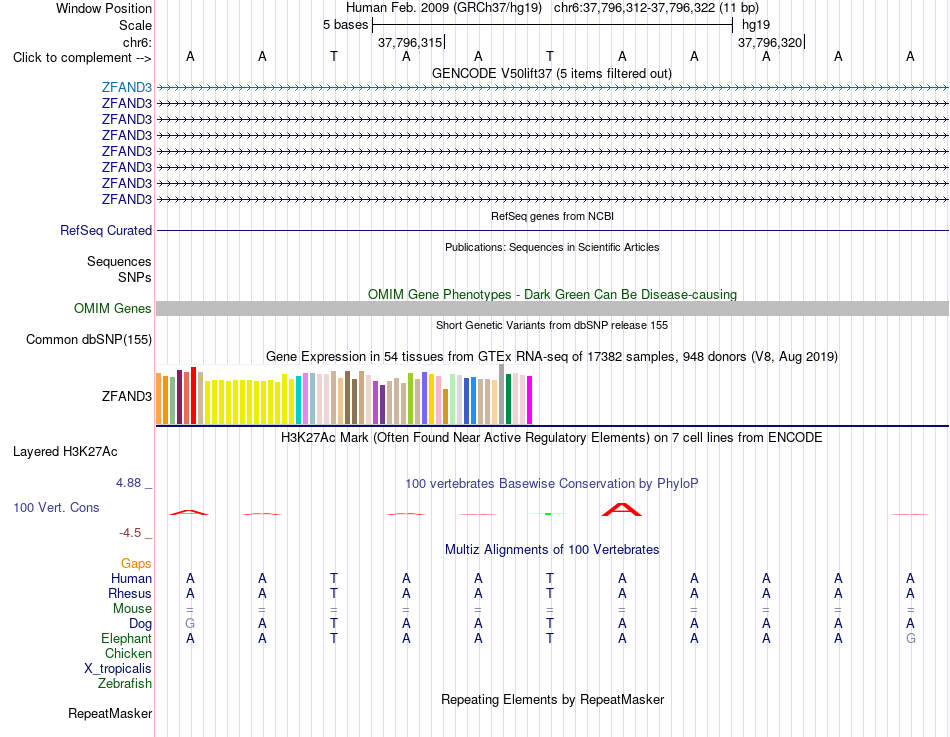Select the Sequences track label
Image resolution: width=950 pixels, height=737 pixels.
(x=119, y=261)
